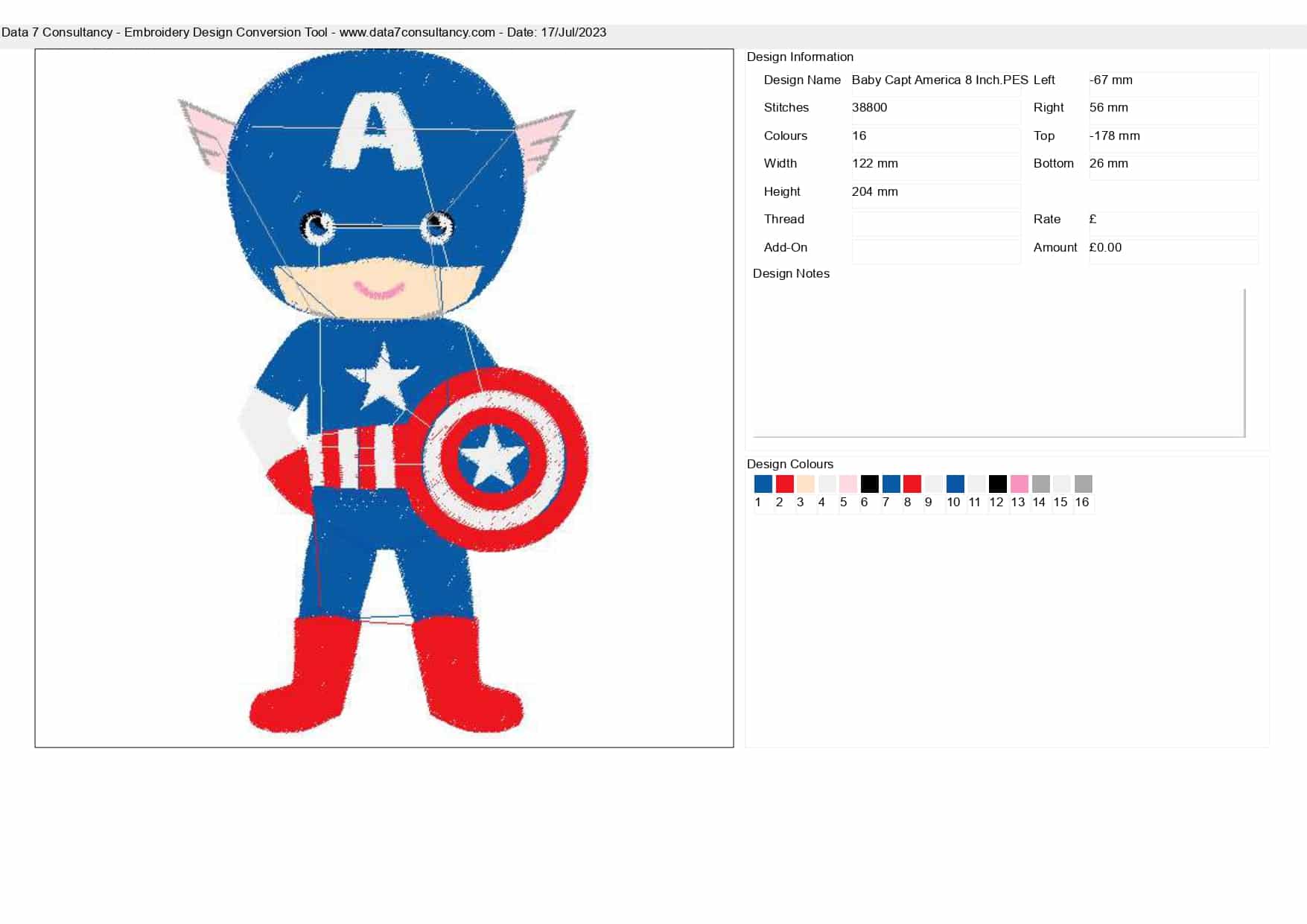The width and height of the screenshot is (1307, 924).
Task: Select colour swatch 15 white
Action: click(x=1061, y=484)
